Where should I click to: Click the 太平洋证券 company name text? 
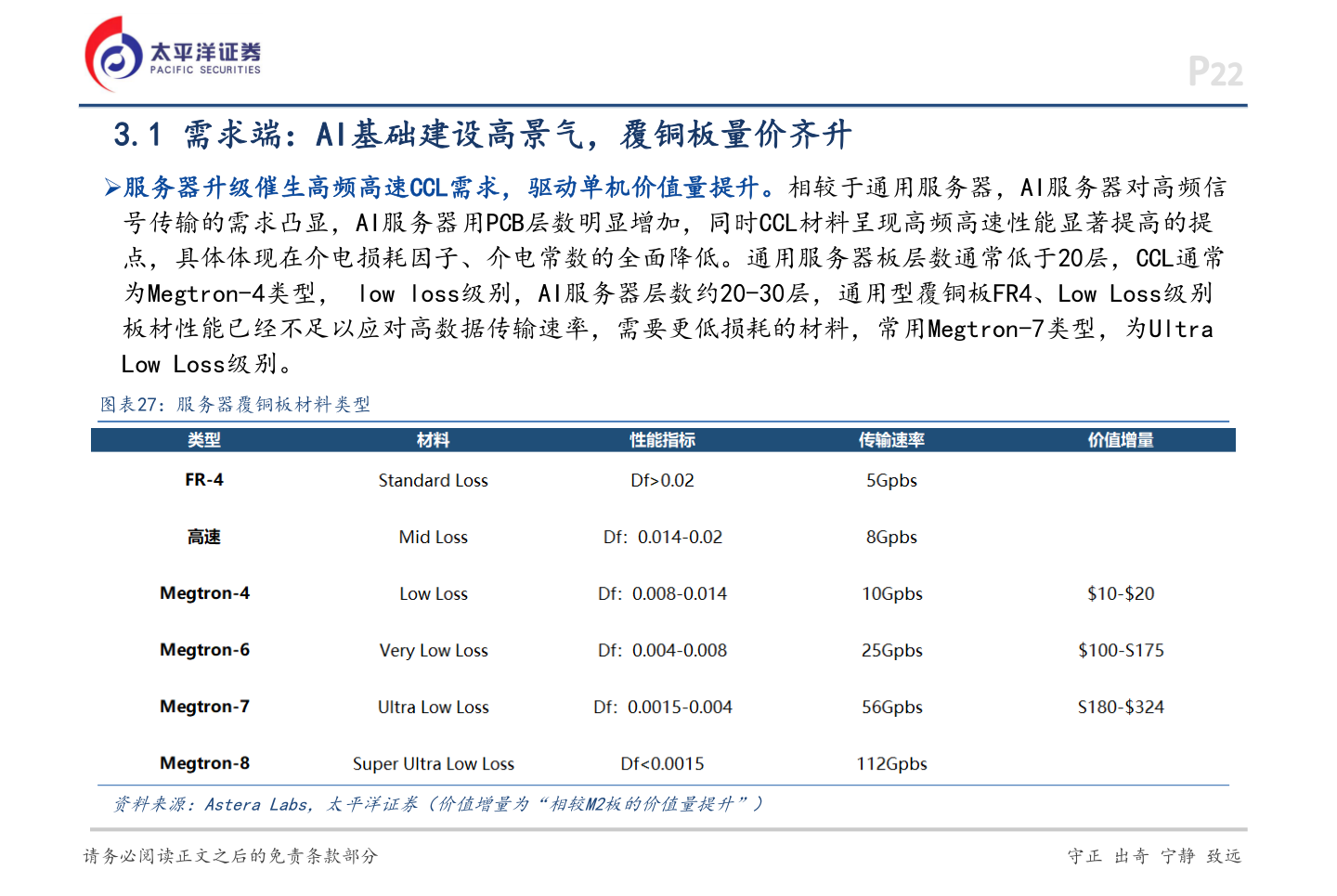point(205,51)
